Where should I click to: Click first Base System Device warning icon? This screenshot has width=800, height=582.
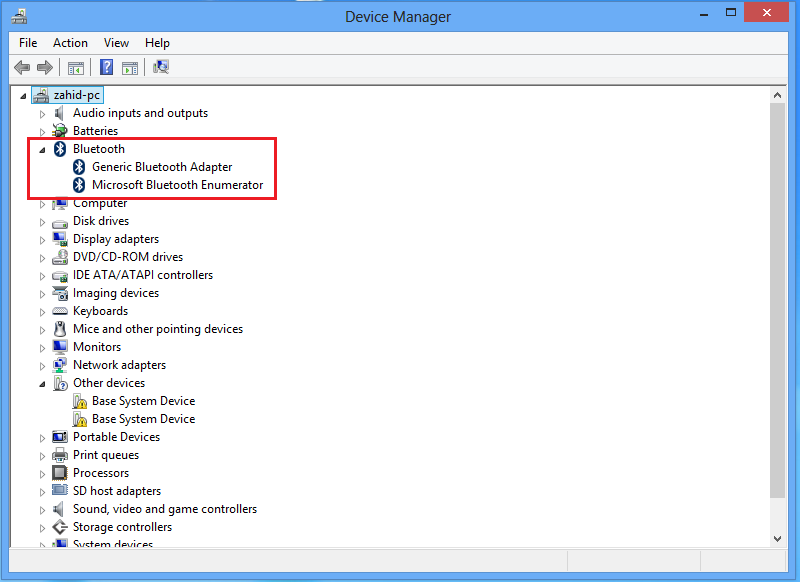point(79,401)
